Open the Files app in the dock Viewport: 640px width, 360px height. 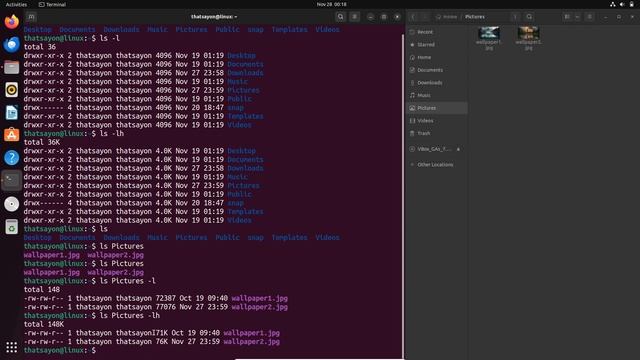[11, 67]
